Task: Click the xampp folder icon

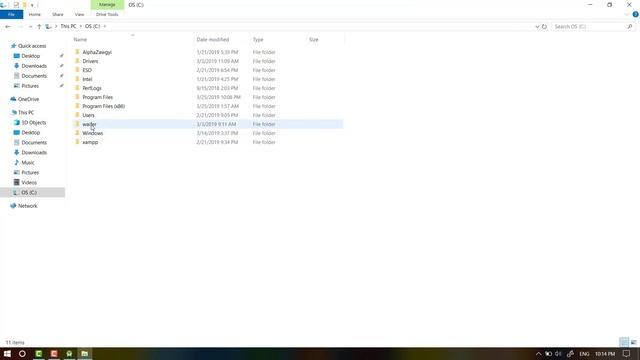Action: pyautogui.click(x=77, y=142)
